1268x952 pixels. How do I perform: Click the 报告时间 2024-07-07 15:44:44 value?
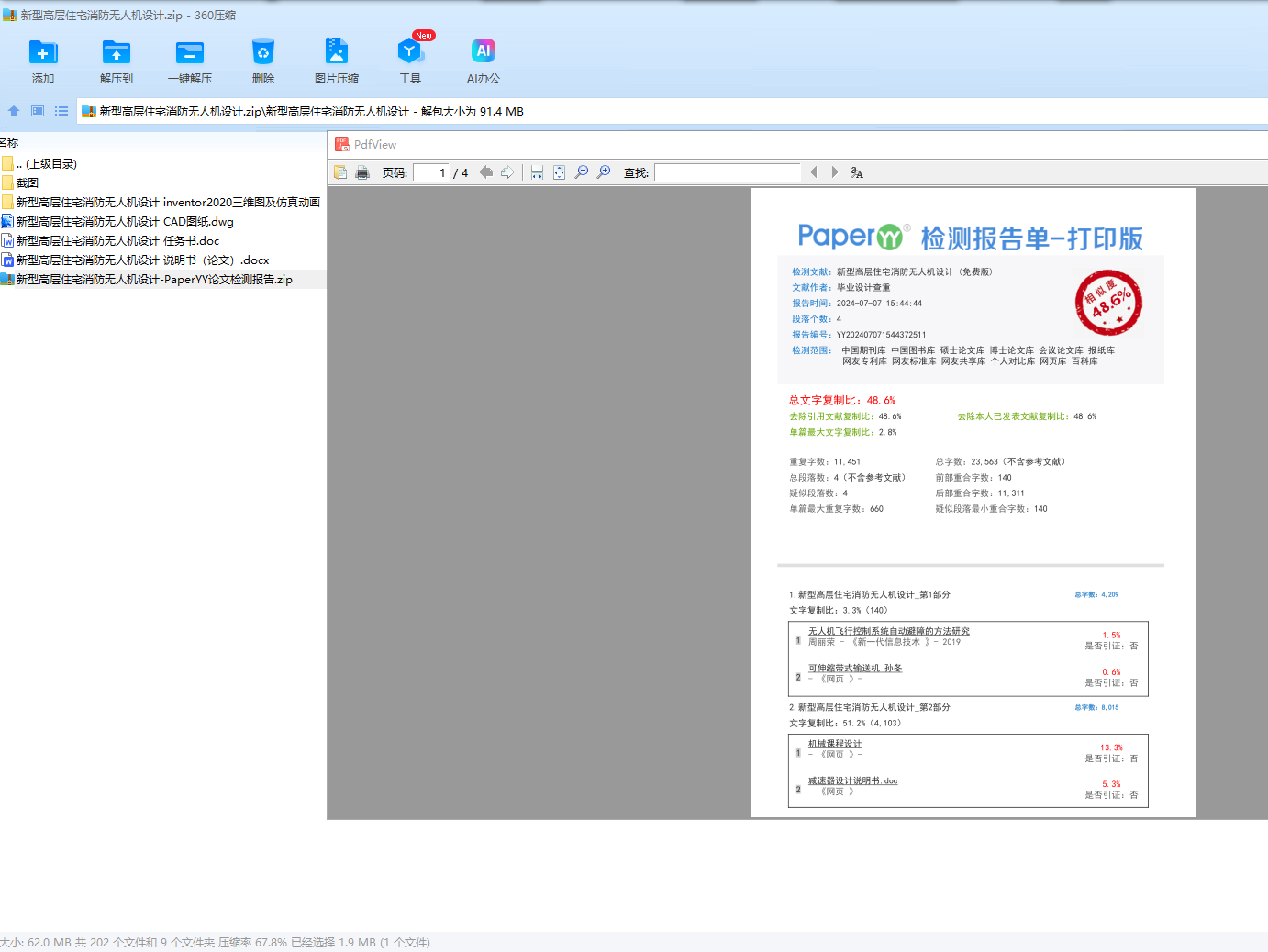click(879, 304)
